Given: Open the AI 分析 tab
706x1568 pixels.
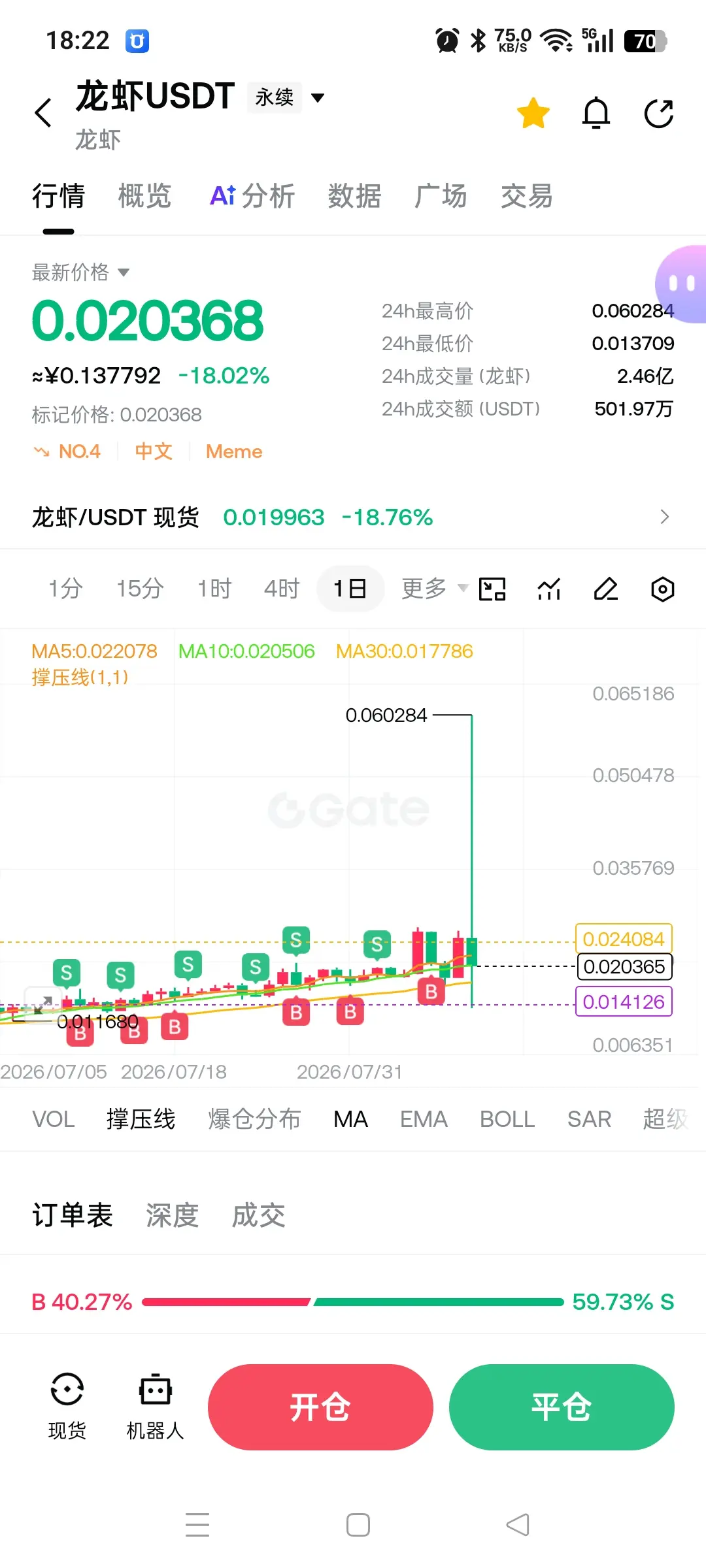Looking at the screenshot, I should click(x=252, y=196).
